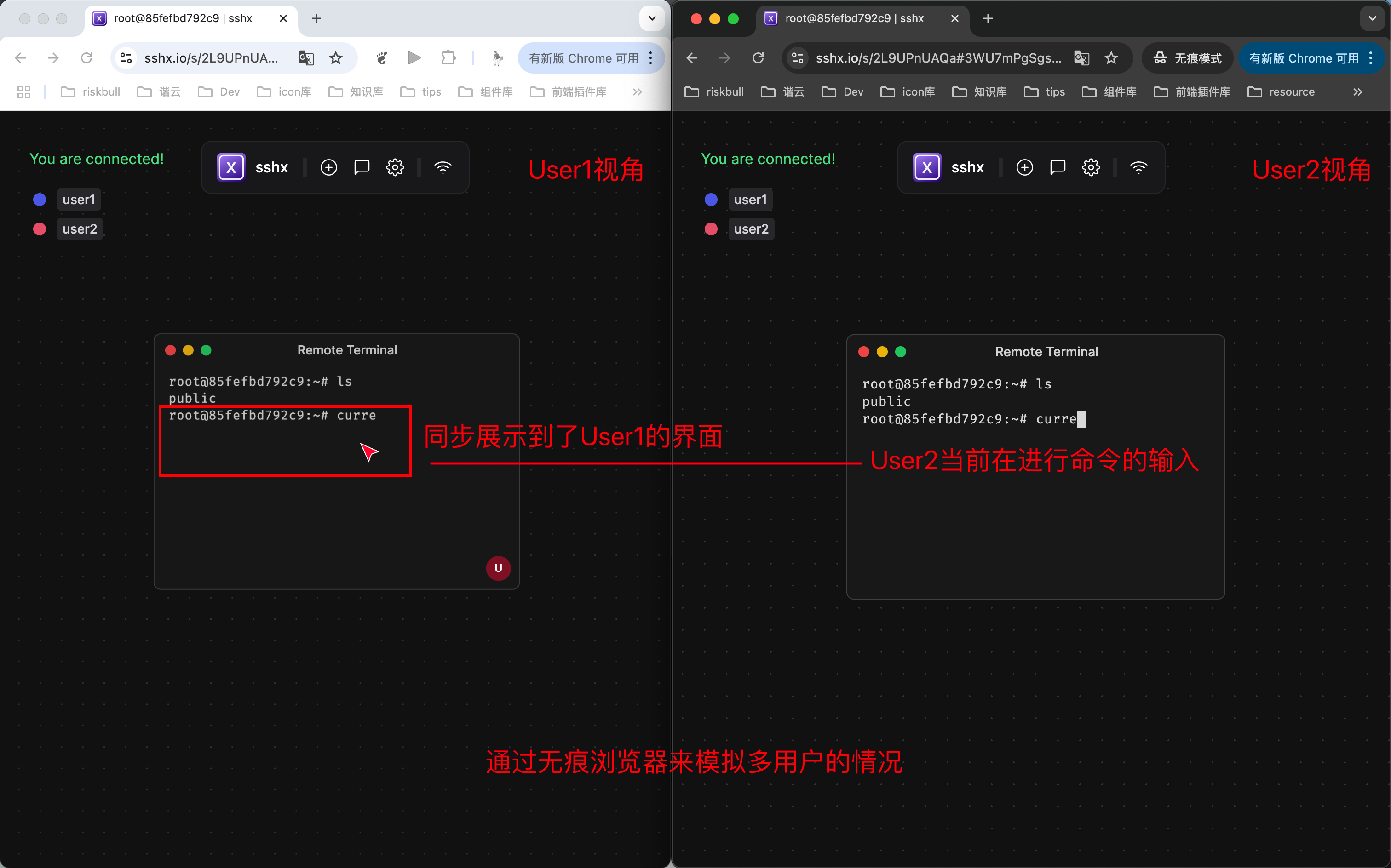Open extensions puzzle icon in left browser
Viewport: 1391px width, 868px height.
[448, 58]
